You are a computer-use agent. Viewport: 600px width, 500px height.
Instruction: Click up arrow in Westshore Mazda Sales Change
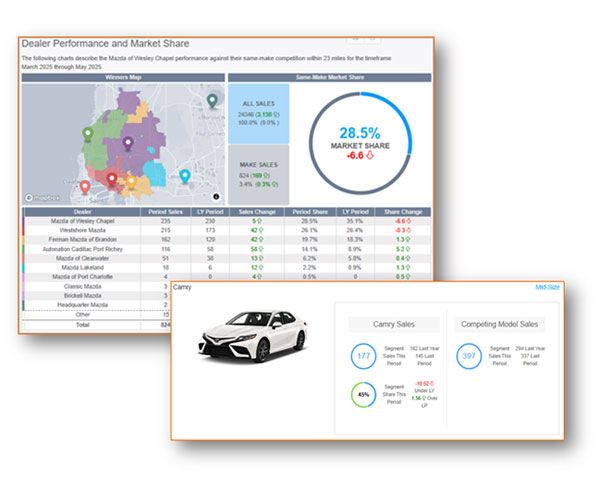(261, 230)
